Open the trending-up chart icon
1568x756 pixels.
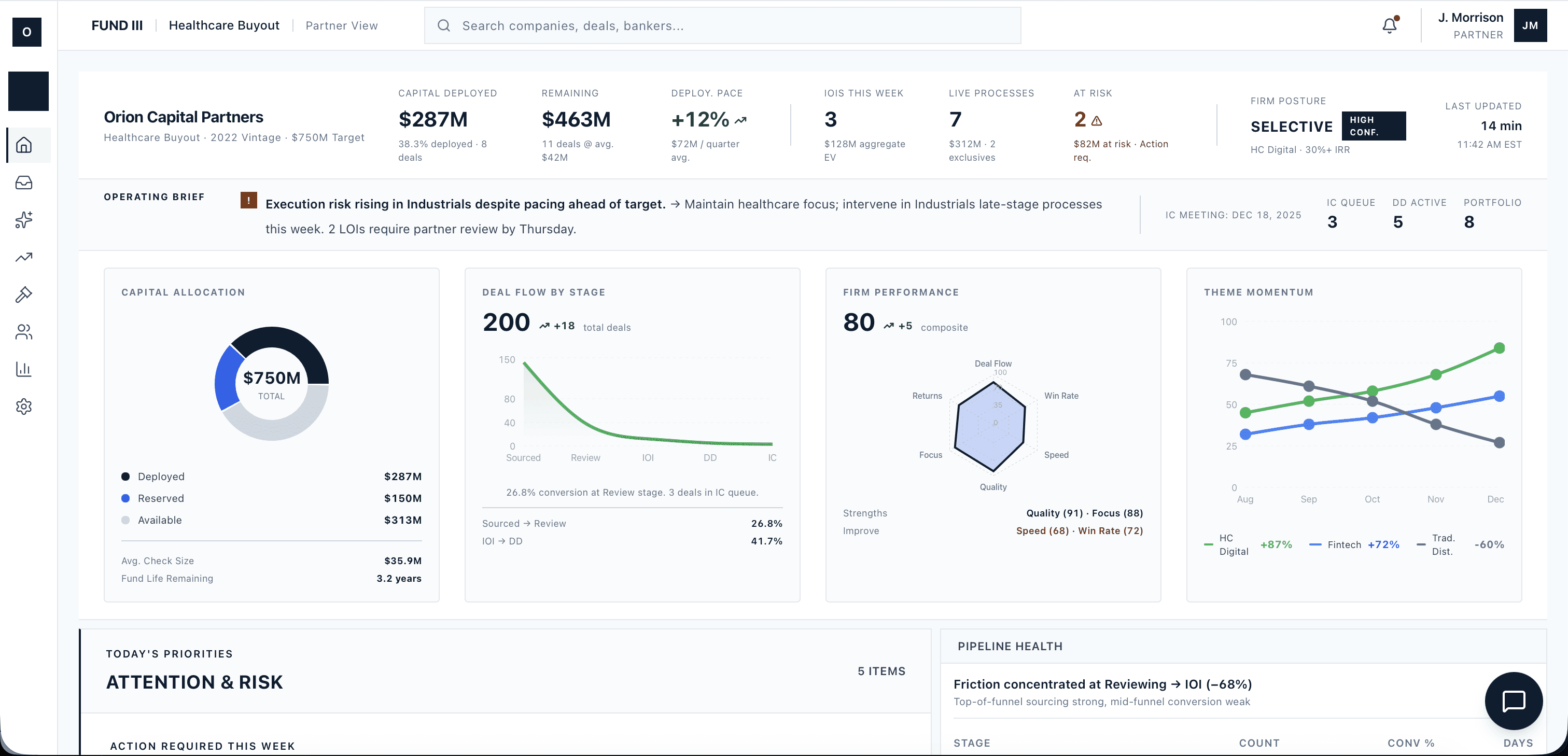tap(24, 258)
